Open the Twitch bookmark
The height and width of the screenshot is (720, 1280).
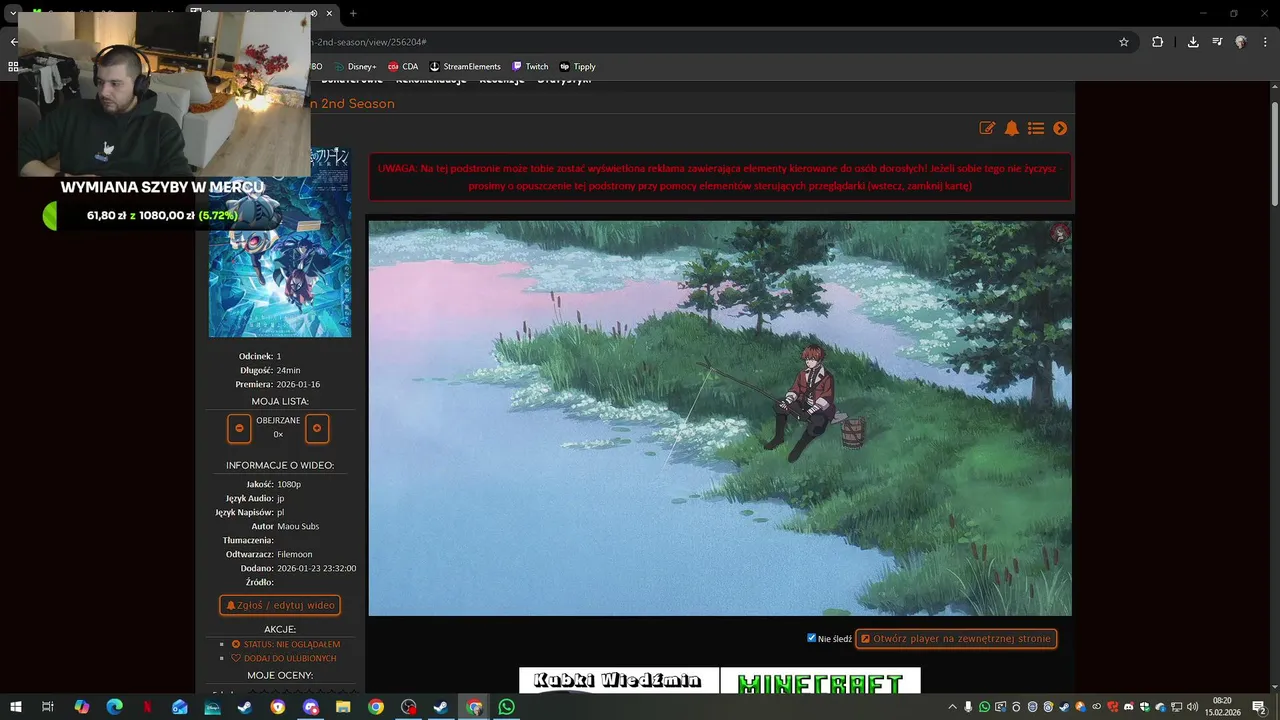coord(530,67)
